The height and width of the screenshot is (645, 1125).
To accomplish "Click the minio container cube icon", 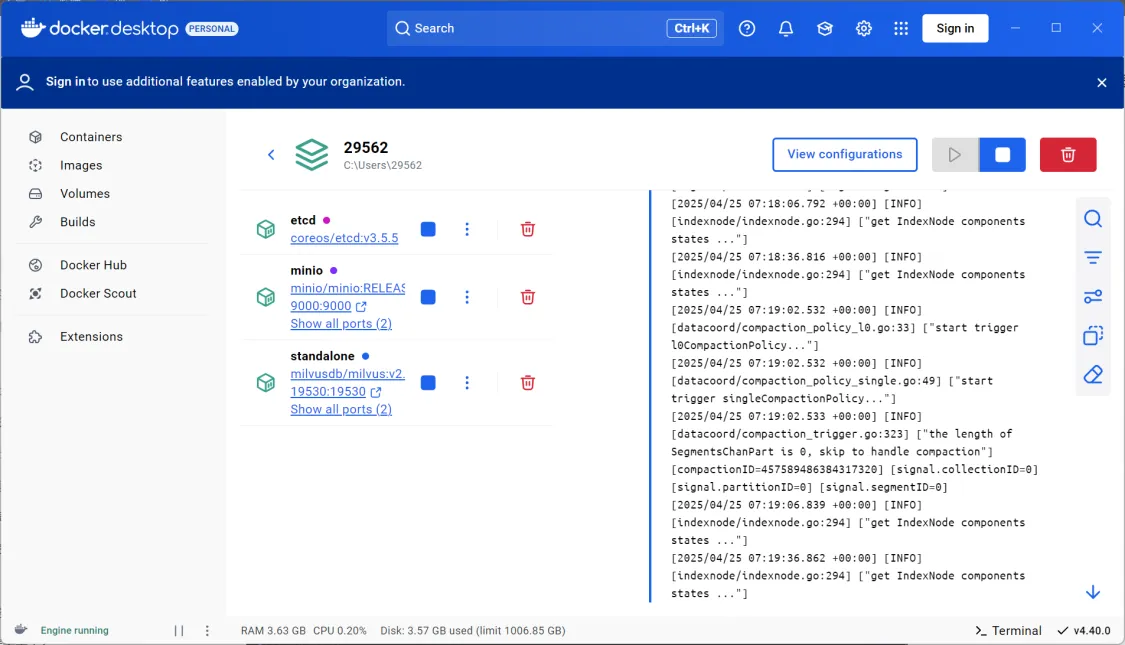I will 265,297.
